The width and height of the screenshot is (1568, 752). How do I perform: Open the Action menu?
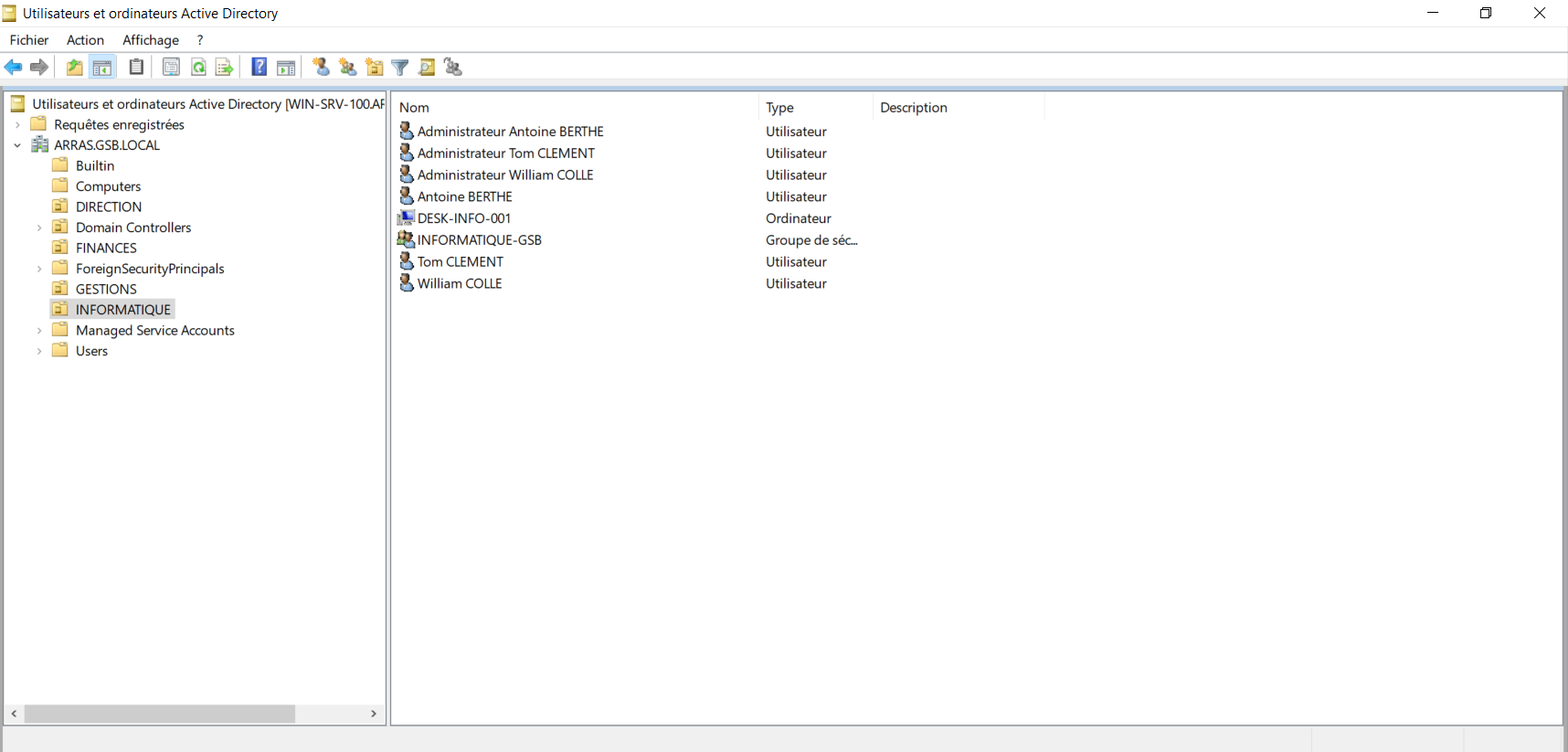[x=85, y=40]
